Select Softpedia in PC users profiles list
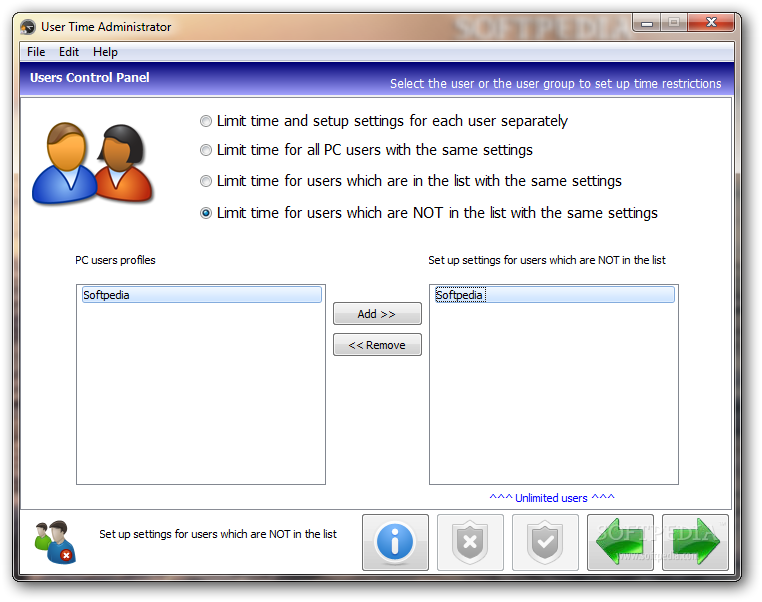Viewport: 762px width, 602px height. click(202, 295)
